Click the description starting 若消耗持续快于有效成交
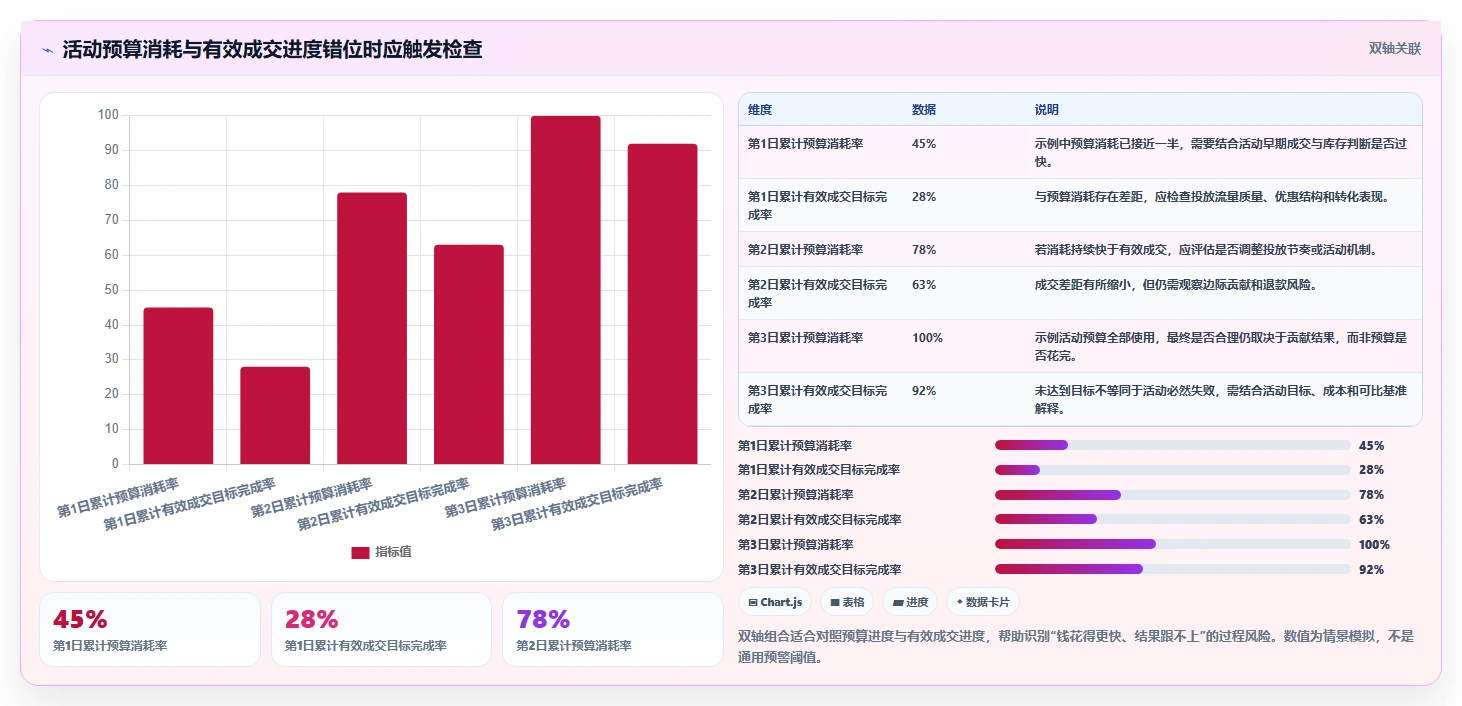This screenshot has width=1462, height=706. [x=1207, y=250]
